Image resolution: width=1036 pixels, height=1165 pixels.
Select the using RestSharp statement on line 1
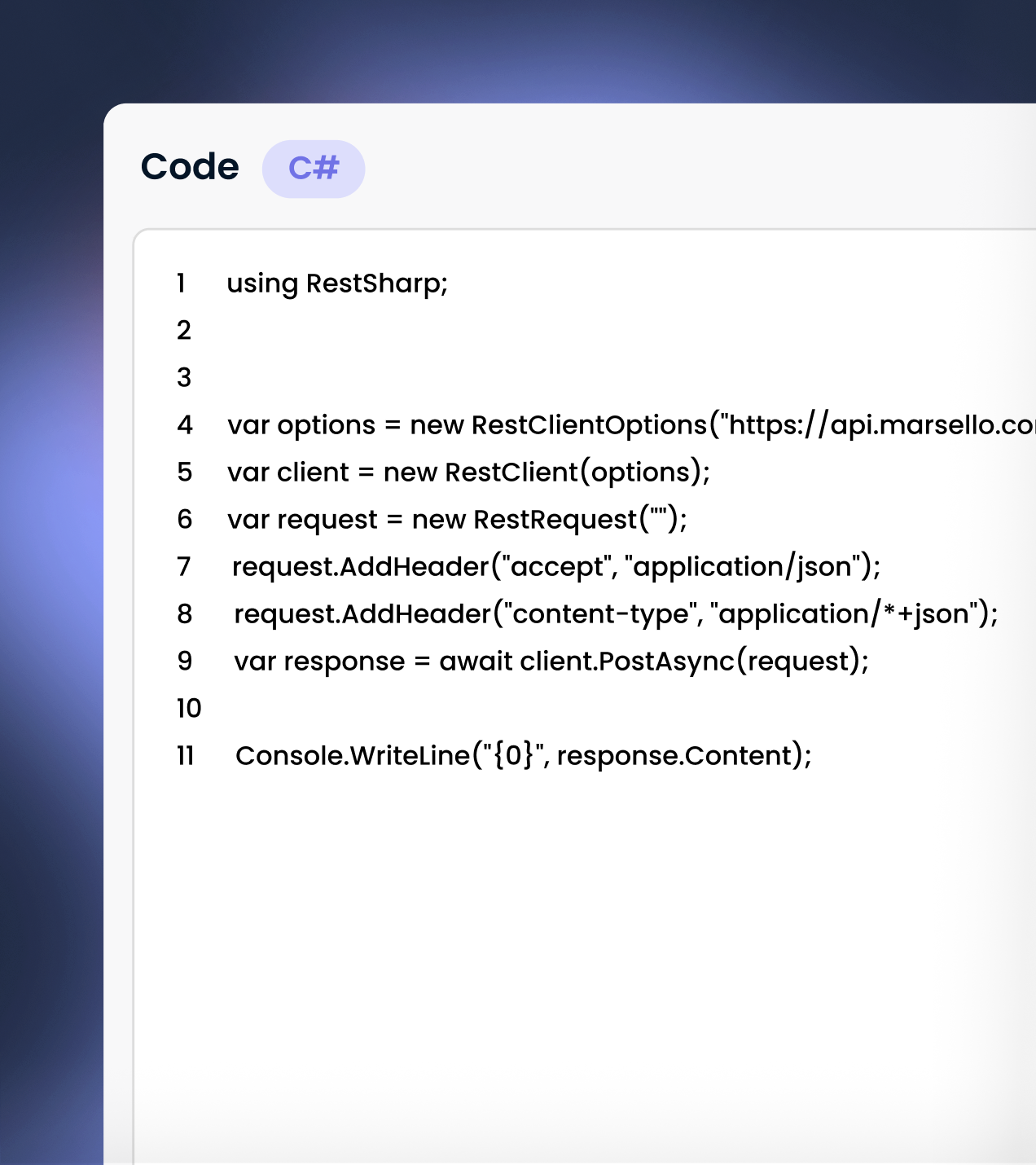click(x=337, y=283)
